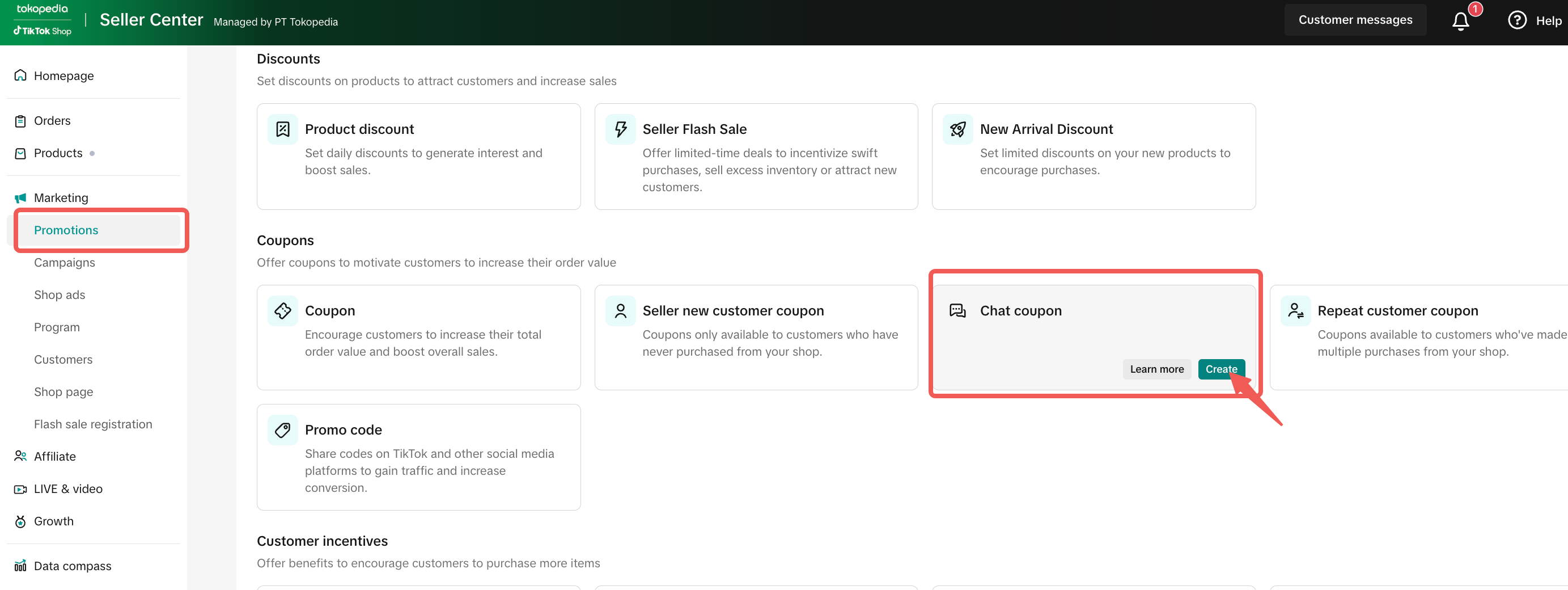This screenshot has height=590, width=1568.
Task: Open the Campaigns submenu item
Action: pyautogui.click(x=65, y=263)
